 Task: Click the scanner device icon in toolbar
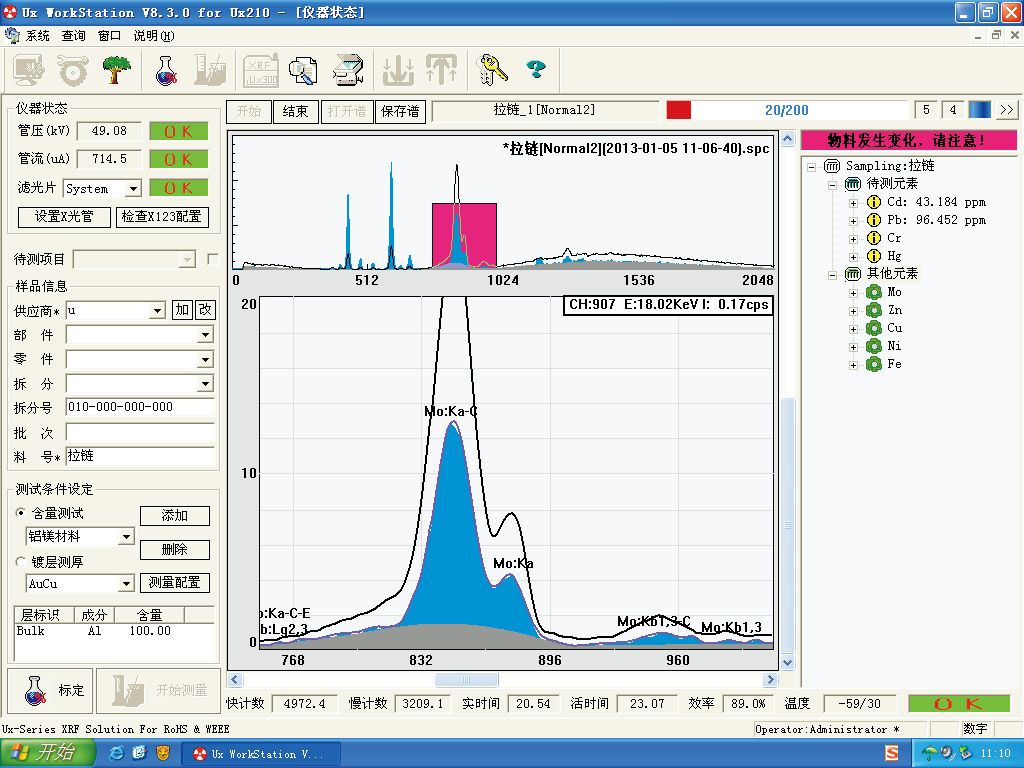[347, 69]
